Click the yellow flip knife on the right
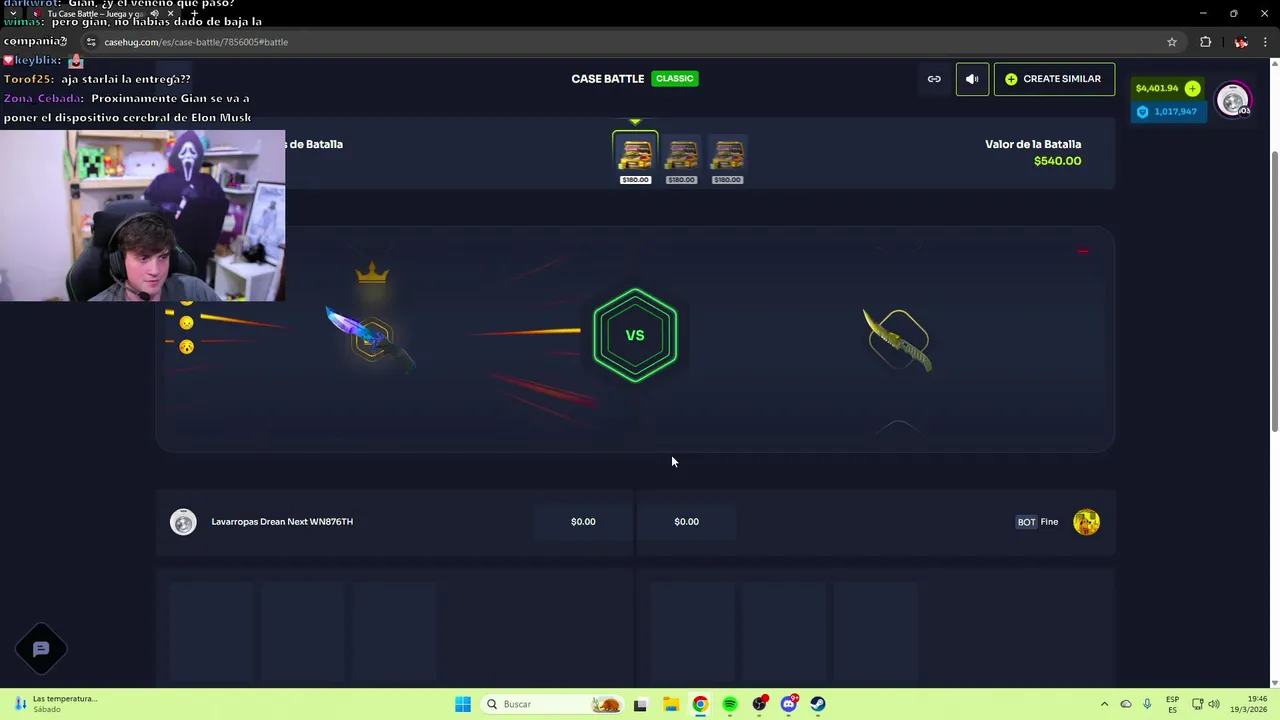The image size is (1280, 720). pyautogui.click(x=897, y=339)
